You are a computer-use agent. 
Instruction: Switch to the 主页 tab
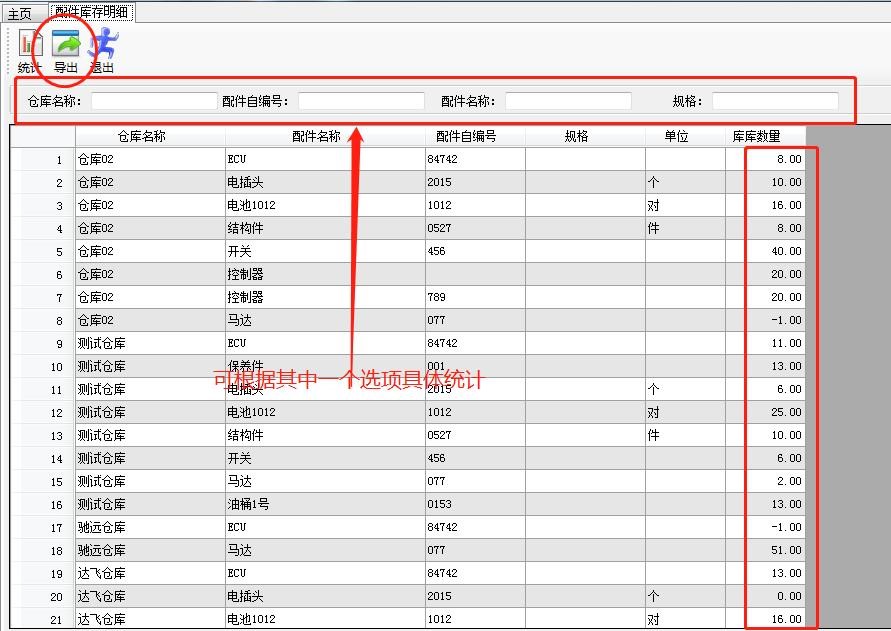pyautogui.click(x=19, y=13)
